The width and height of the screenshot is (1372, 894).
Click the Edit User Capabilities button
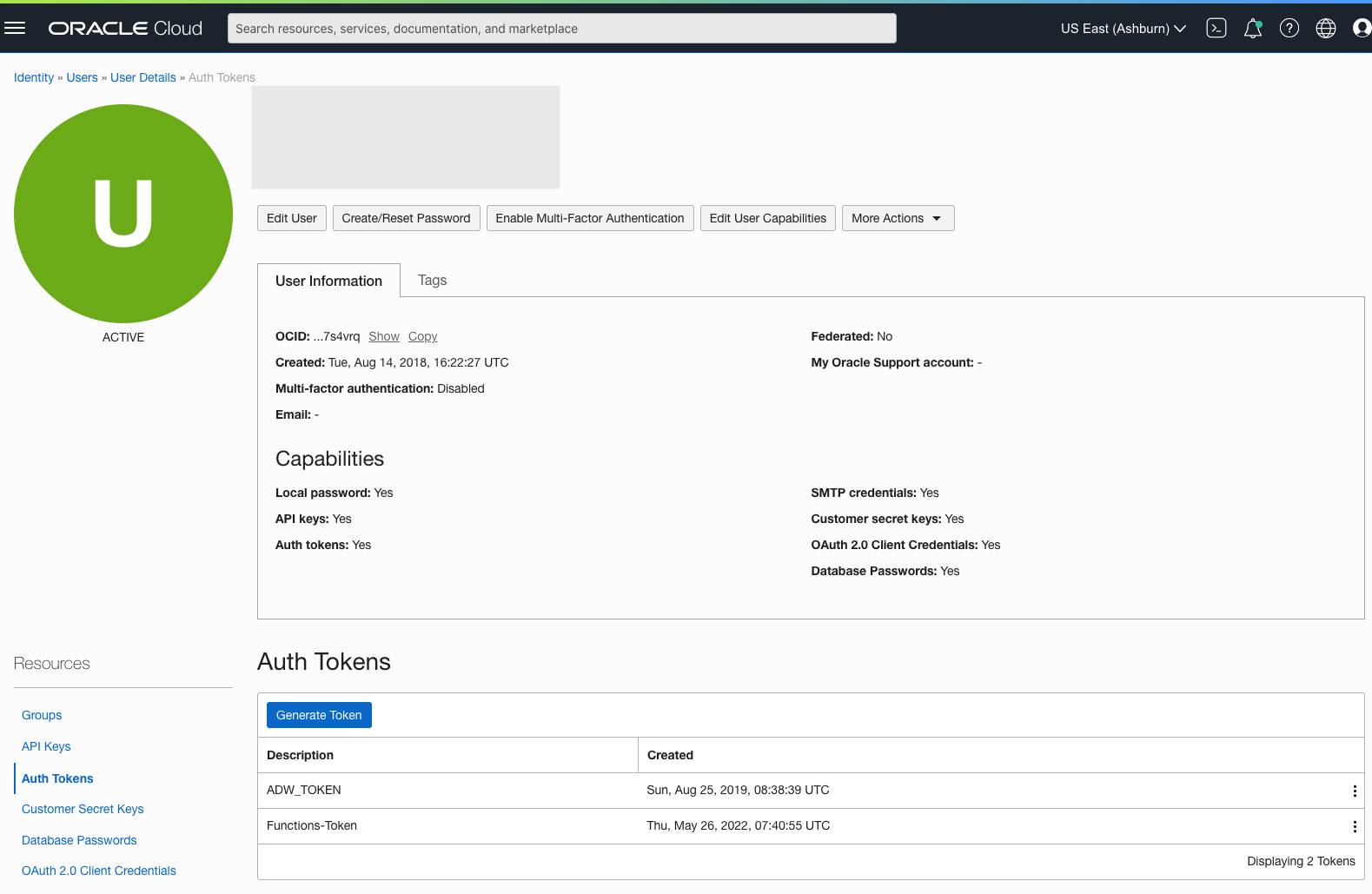coord(767,218)
